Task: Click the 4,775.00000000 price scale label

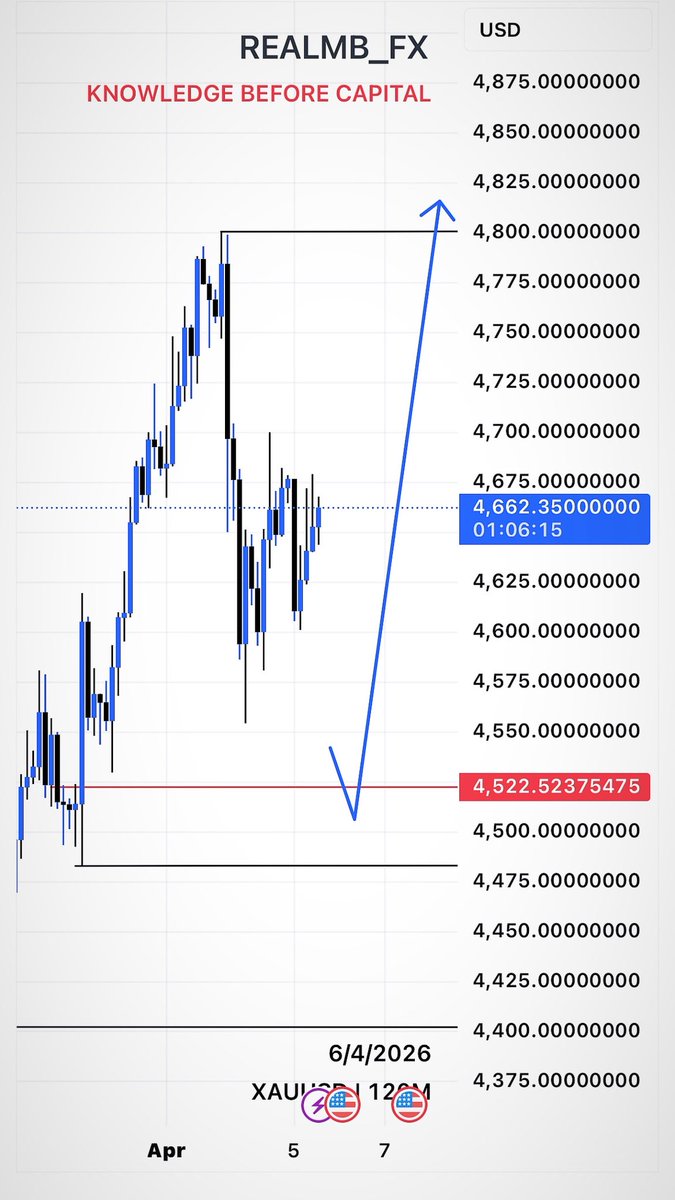Action: pos(556,282)
